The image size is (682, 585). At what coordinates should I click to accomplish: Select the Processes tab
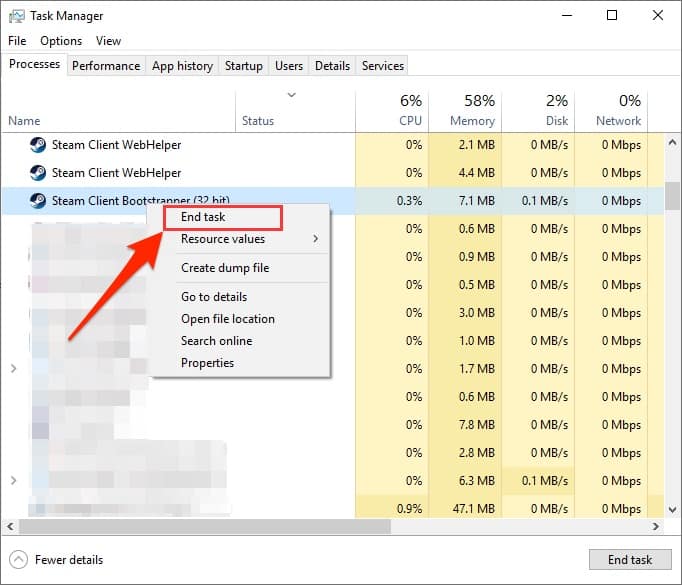[x=34, y=64]
